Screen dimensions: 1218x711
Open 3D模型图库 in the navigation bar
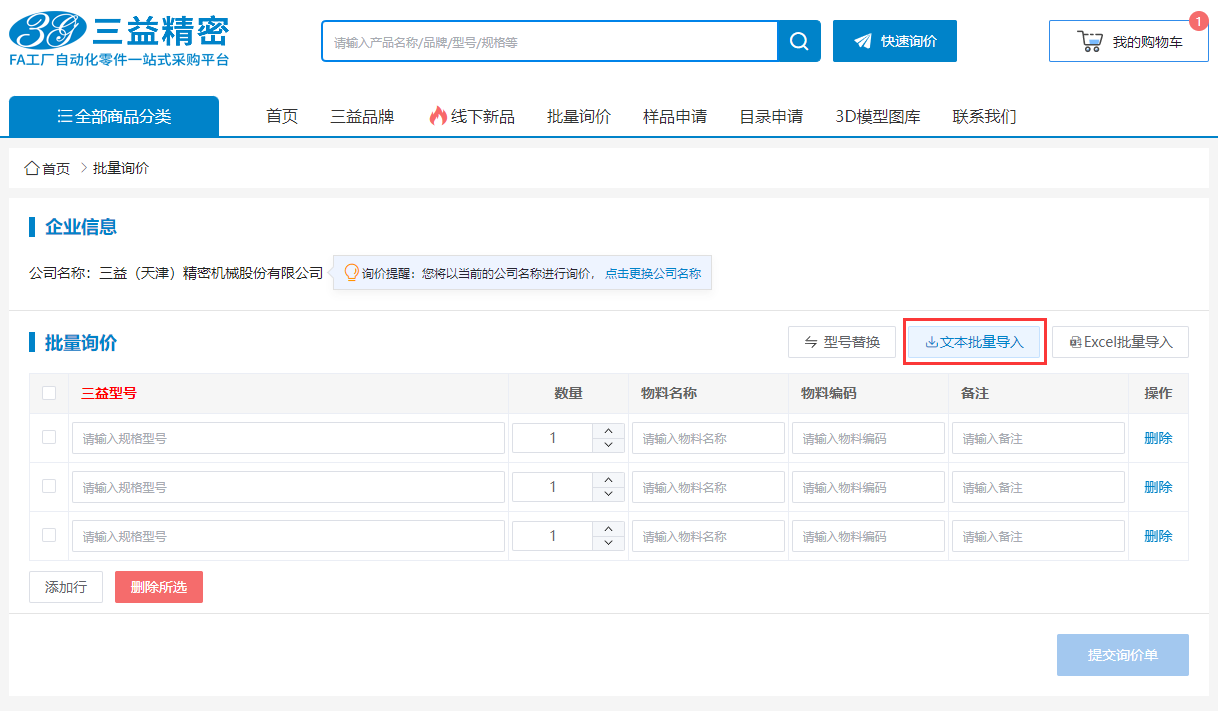click(x=878, y=117)
